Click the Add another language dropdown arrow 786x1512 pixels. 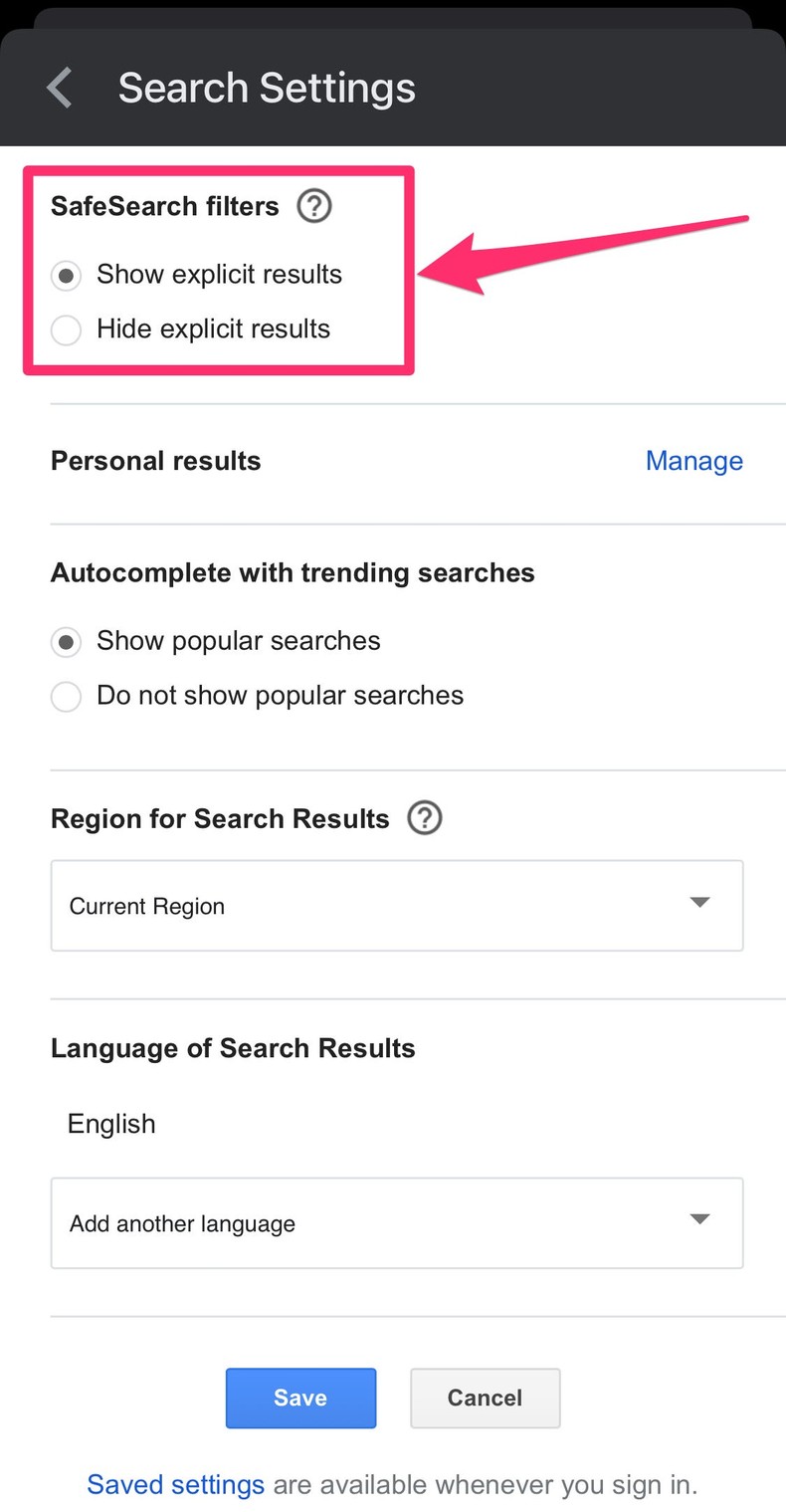tap(699, 1218)
